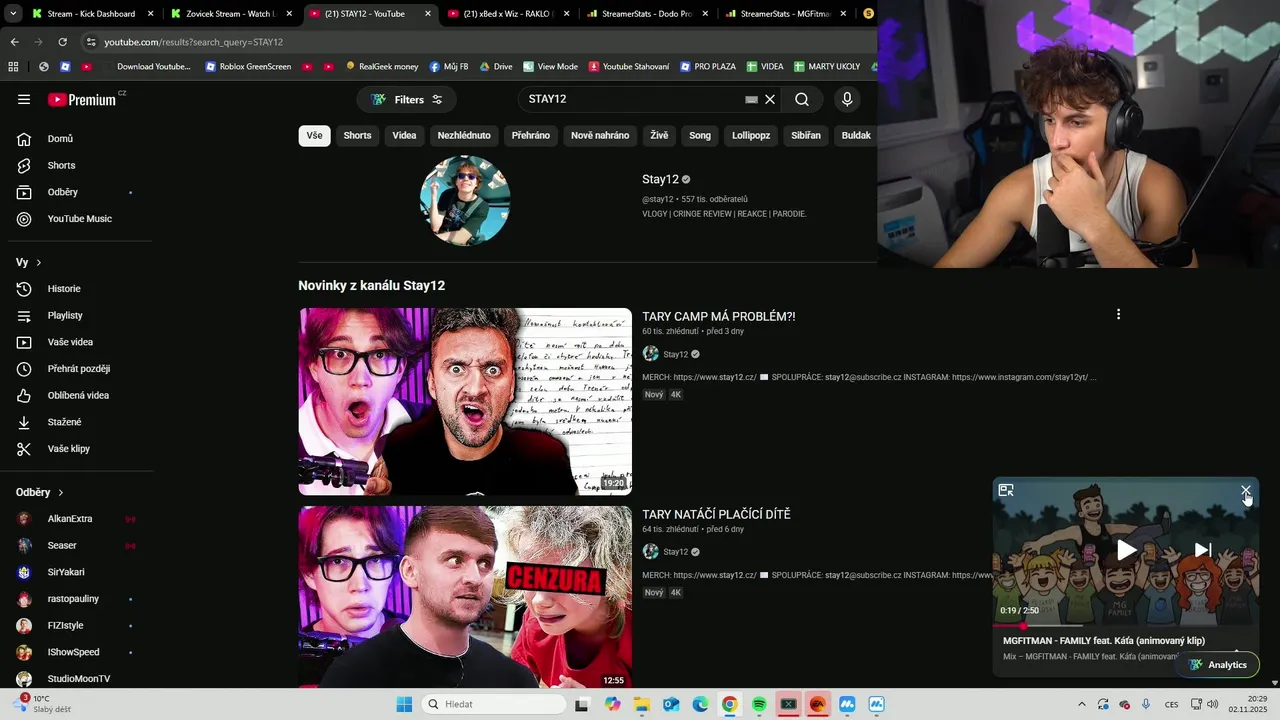The width and height of the screenshot is (1280, 720).
Task: Open the YouTube hamburger guide menu
Action: click(24, 99)
